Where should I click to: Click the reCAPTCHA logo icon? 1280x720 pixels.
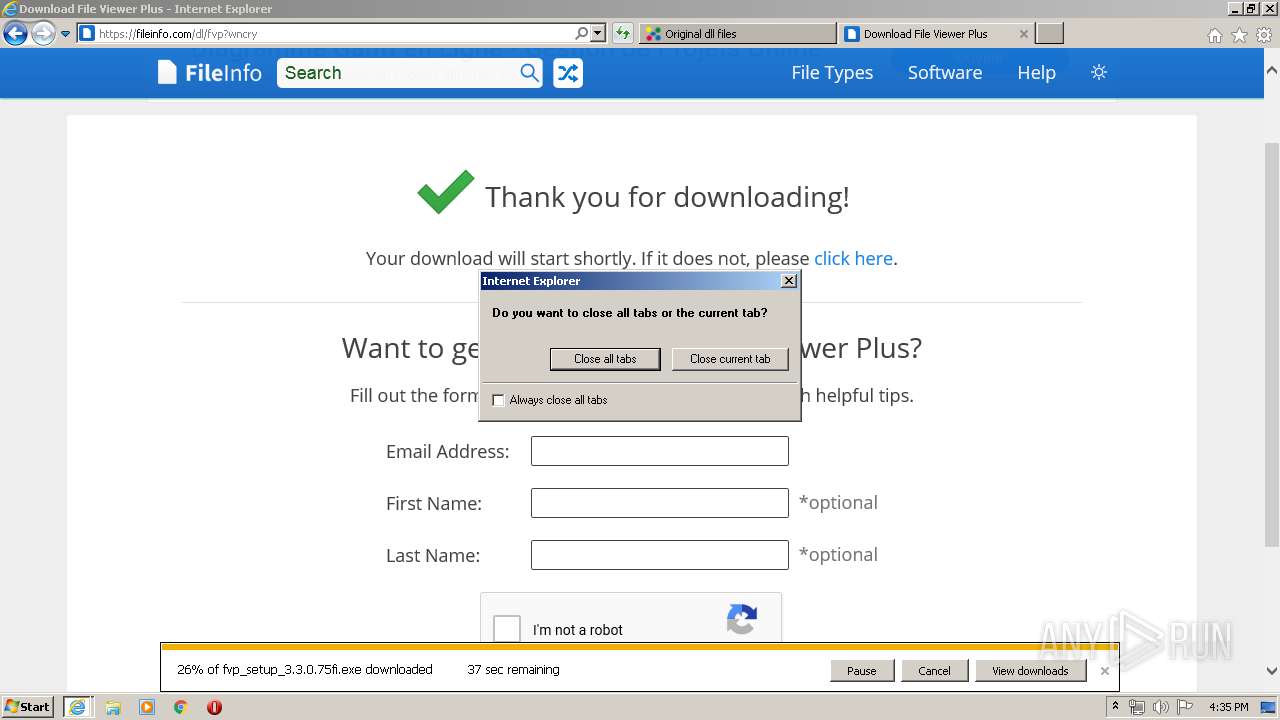point(741,620)
